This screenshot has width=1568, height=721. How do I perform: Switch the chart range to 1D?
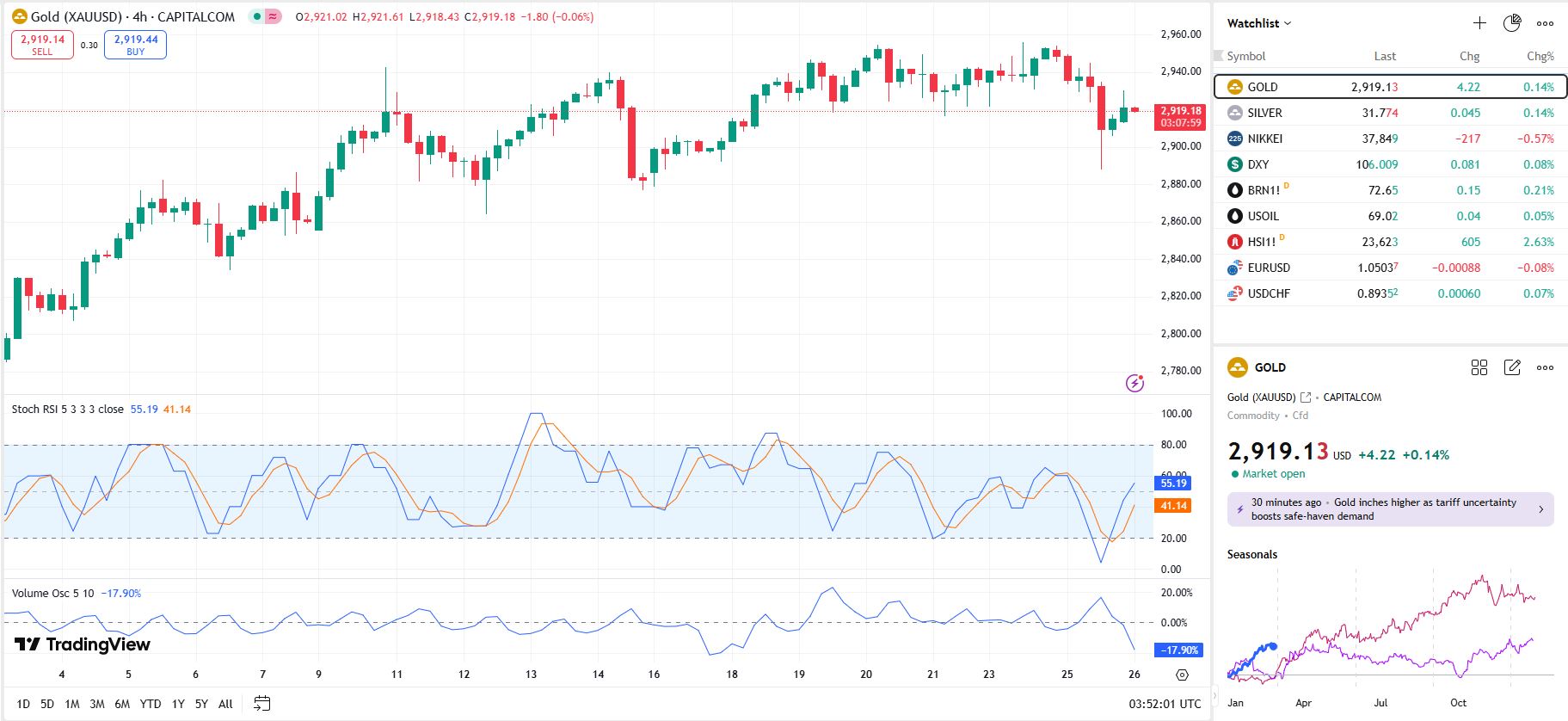[x=23, y=704]
